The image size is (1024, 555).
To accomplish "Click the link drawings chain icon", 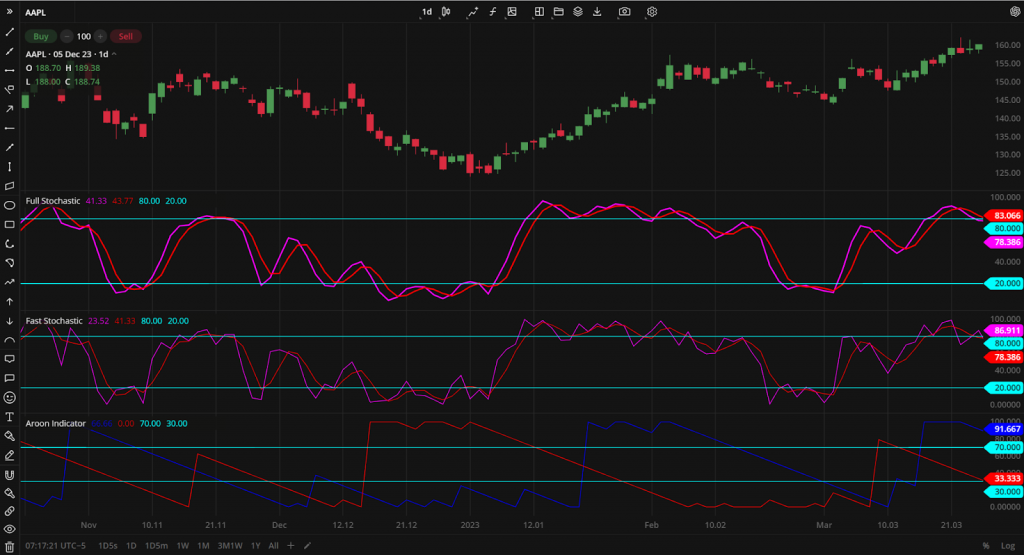I will coord(9,511).
